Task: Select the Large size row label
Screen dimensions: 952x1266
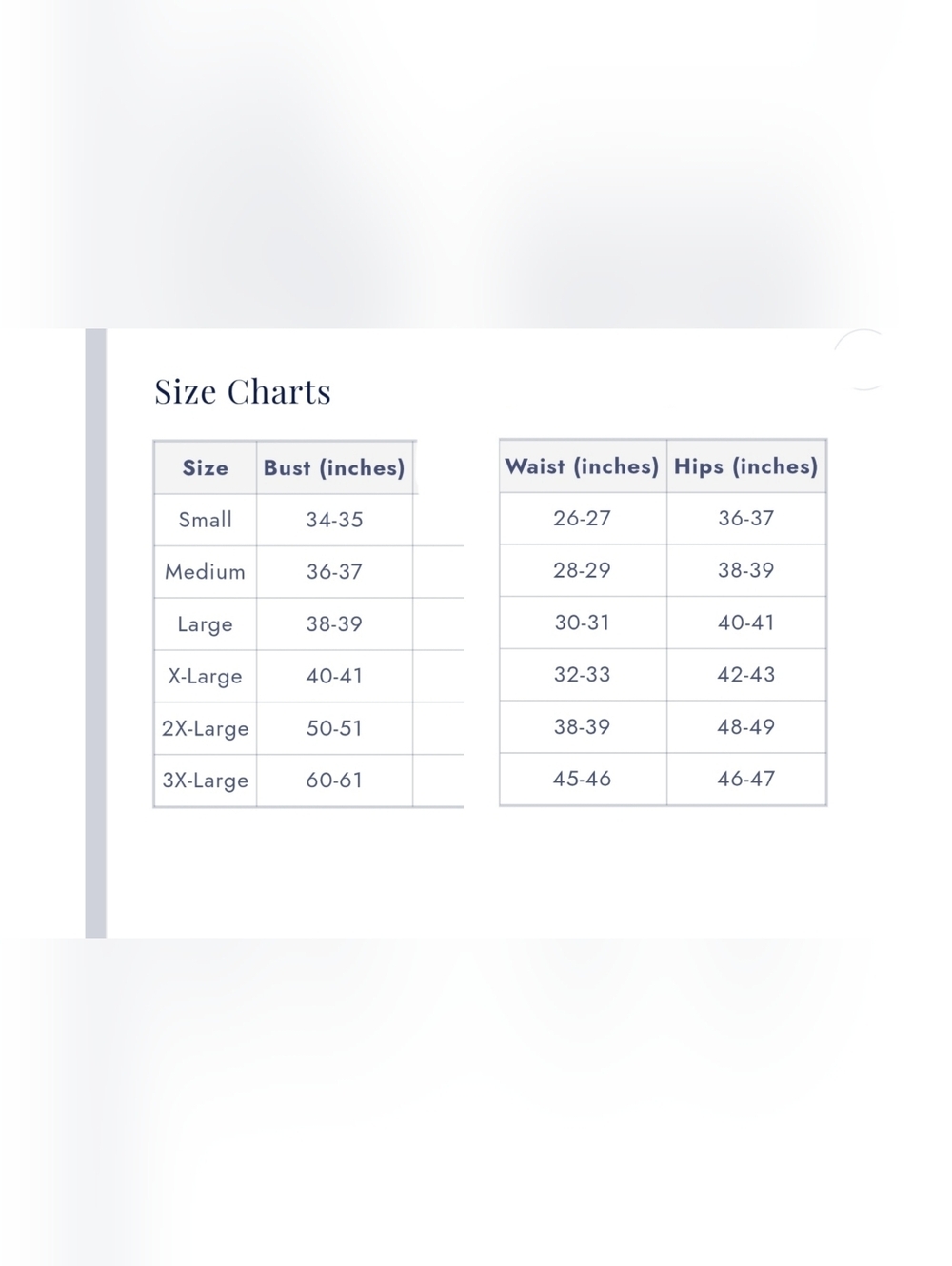Action: point(206,624)
